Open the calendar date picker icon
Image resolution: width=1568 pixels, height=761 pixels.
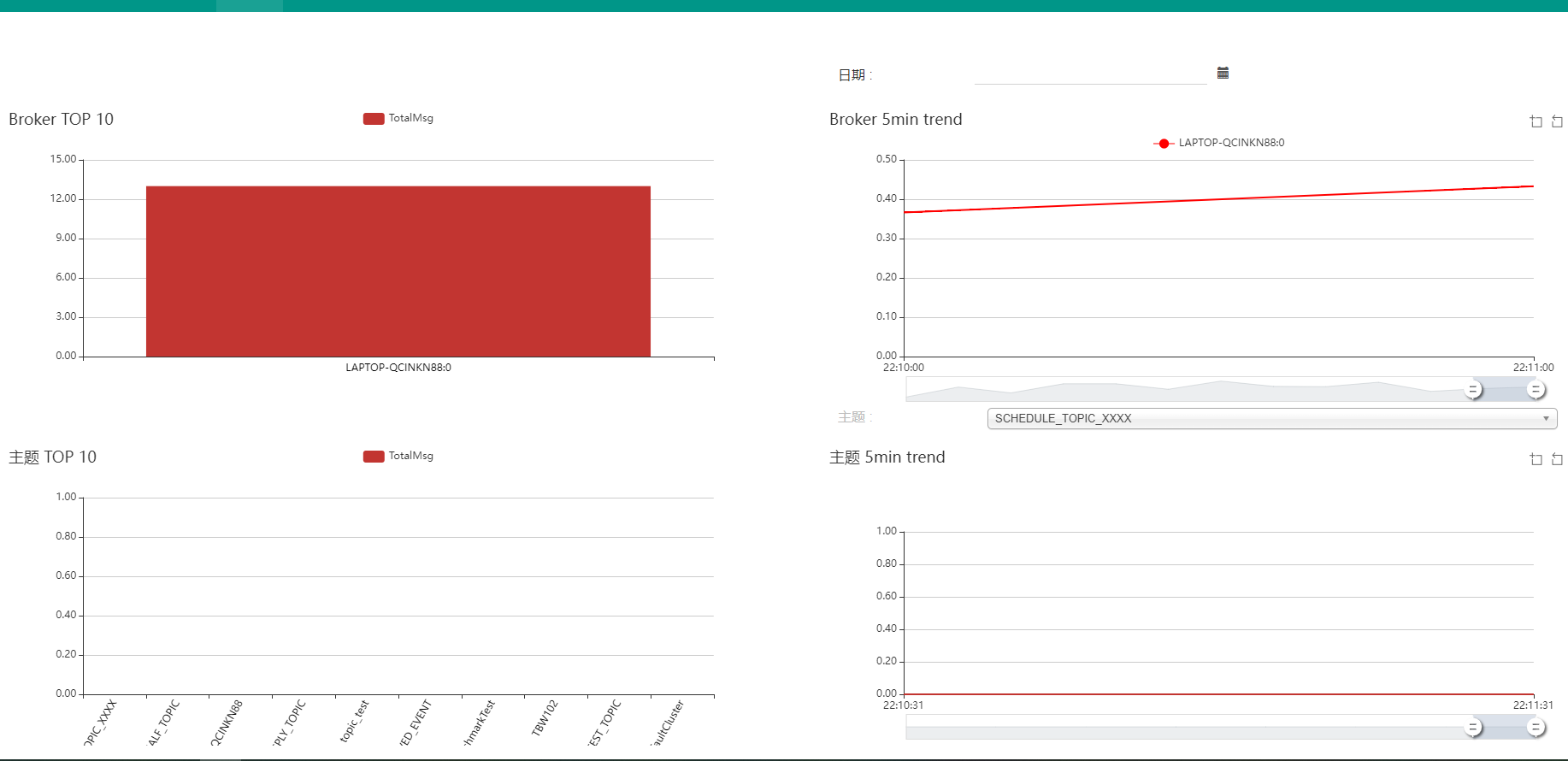click(1223, 73)
